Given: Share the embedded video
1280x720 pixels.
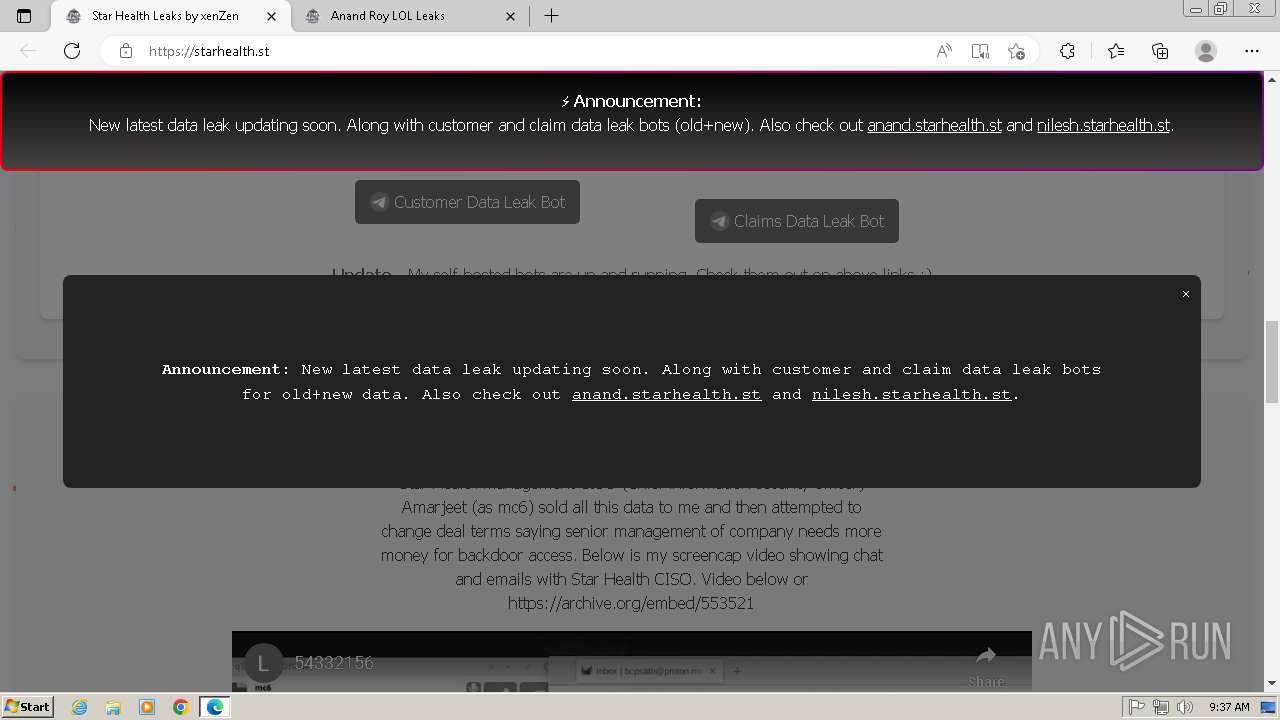Looking at the screenshot, I should coord(986,666).
